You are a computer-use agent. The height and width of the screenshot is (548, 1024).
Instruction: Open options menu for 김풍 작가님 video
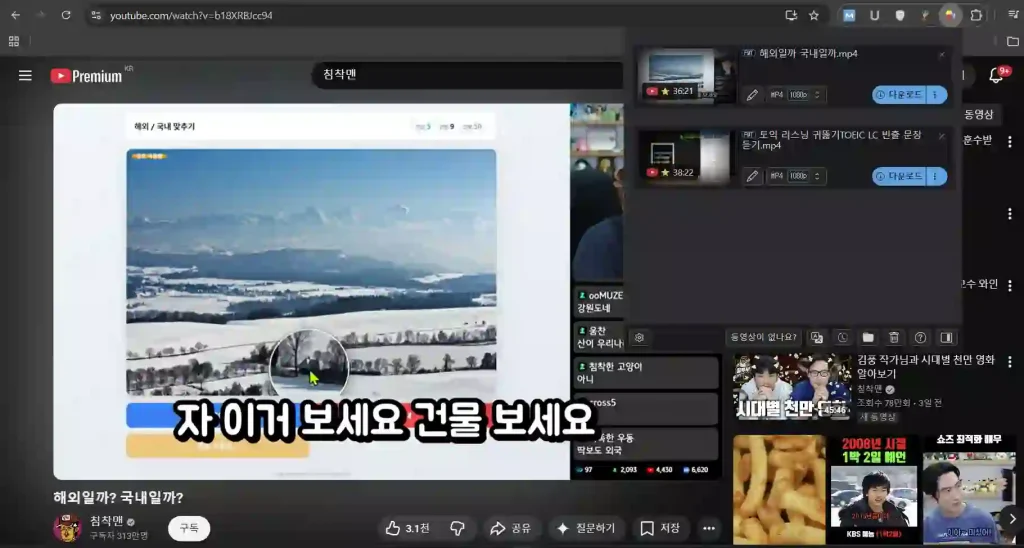pos(1010,361)
